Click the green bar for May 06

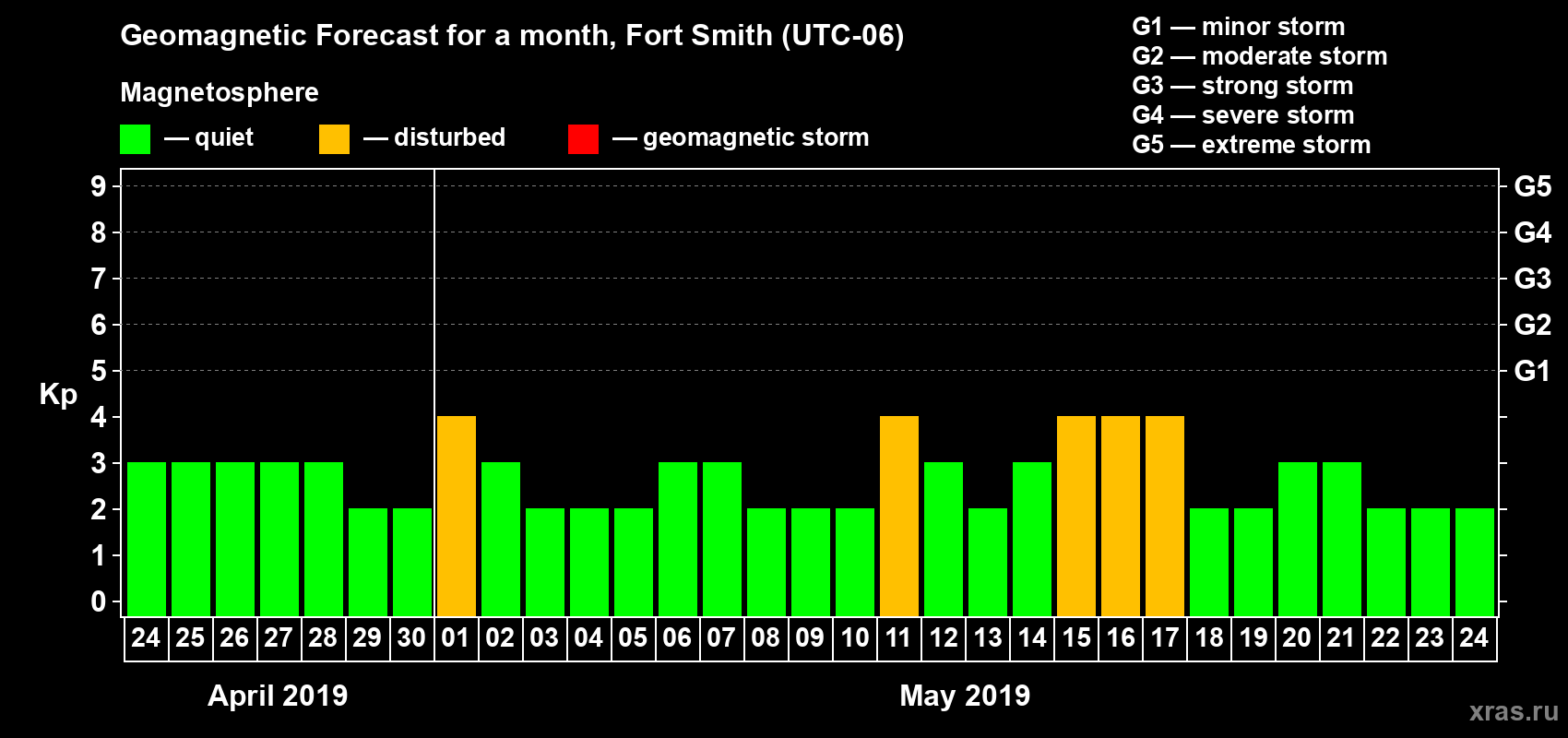click(x=678, y=539)
